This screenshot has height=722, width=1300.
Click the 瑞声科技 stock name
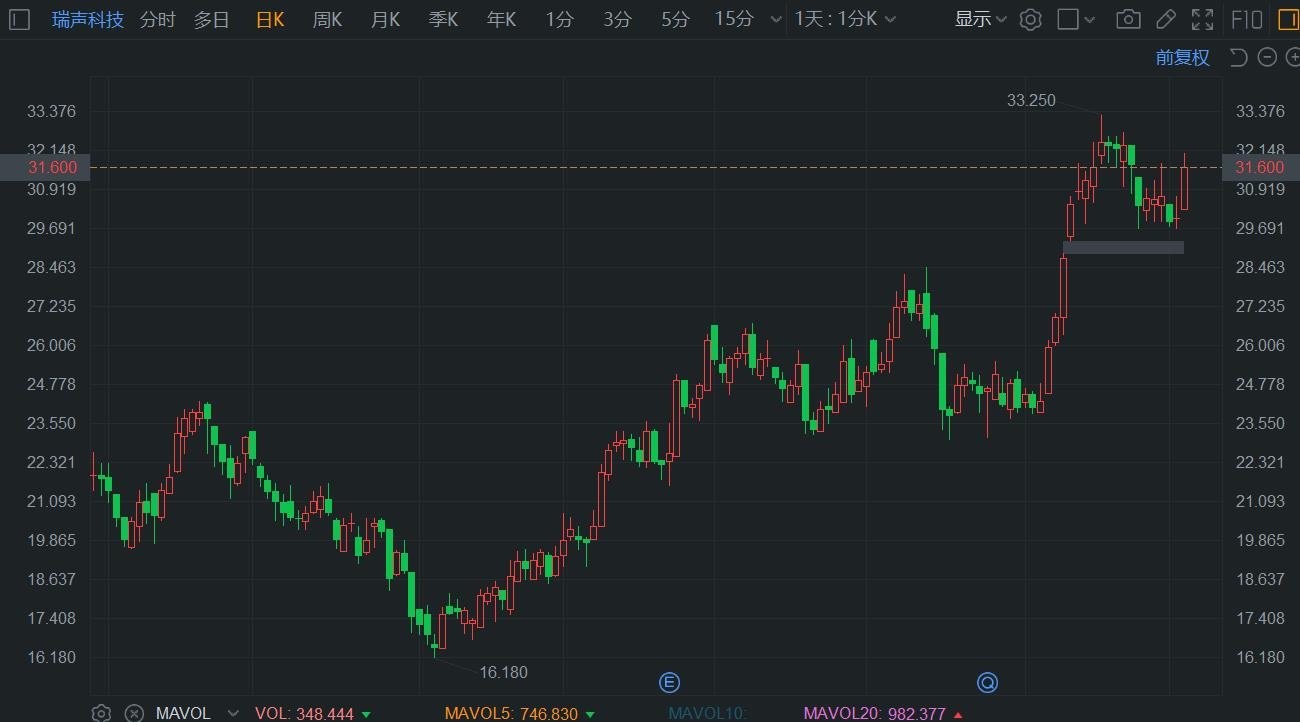(x=88, y=19)
